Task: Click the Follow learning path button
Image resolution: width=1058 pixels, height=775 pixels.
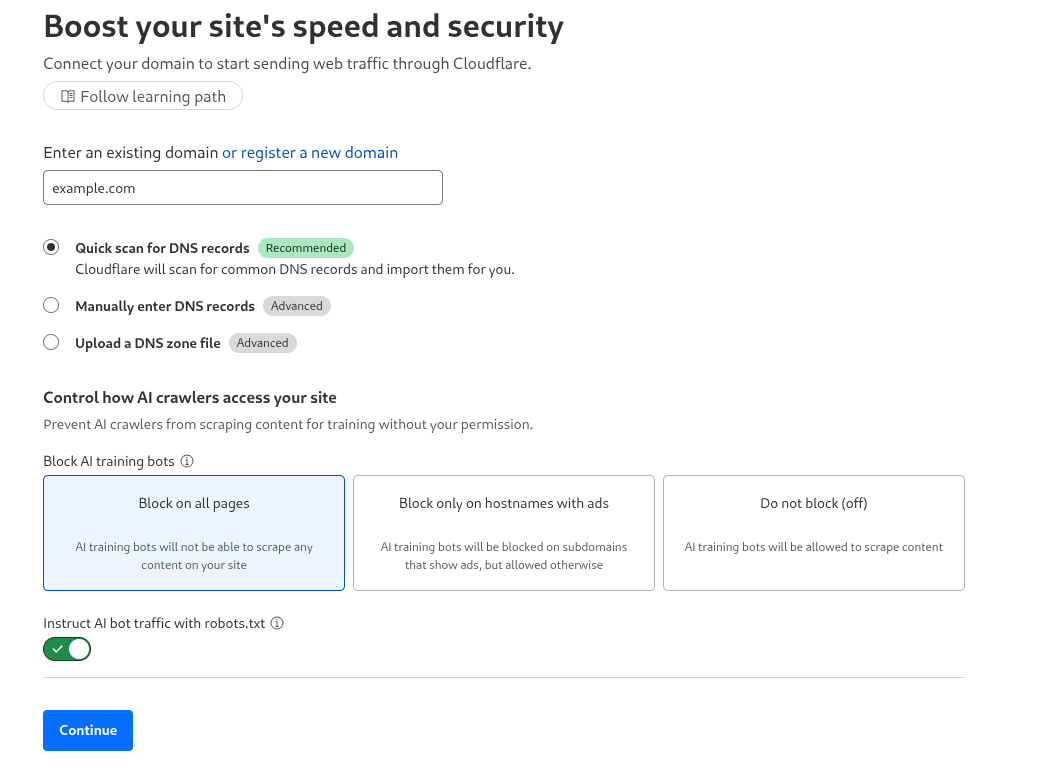Action: pyautogui.click(x=142, y=95)
